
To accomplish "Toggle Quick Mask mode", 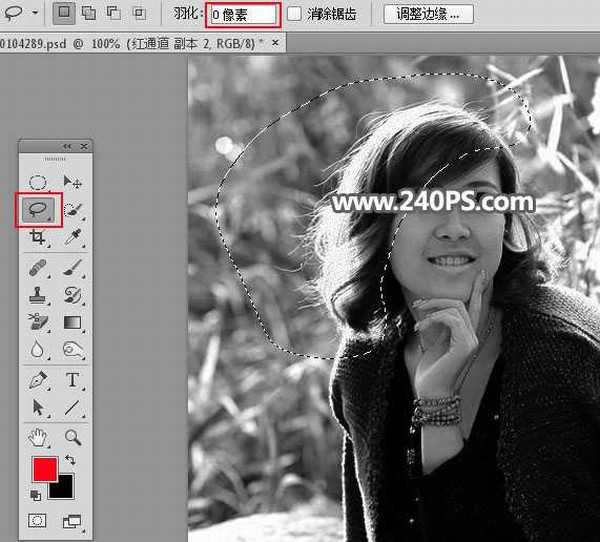I will coord(38,521).
